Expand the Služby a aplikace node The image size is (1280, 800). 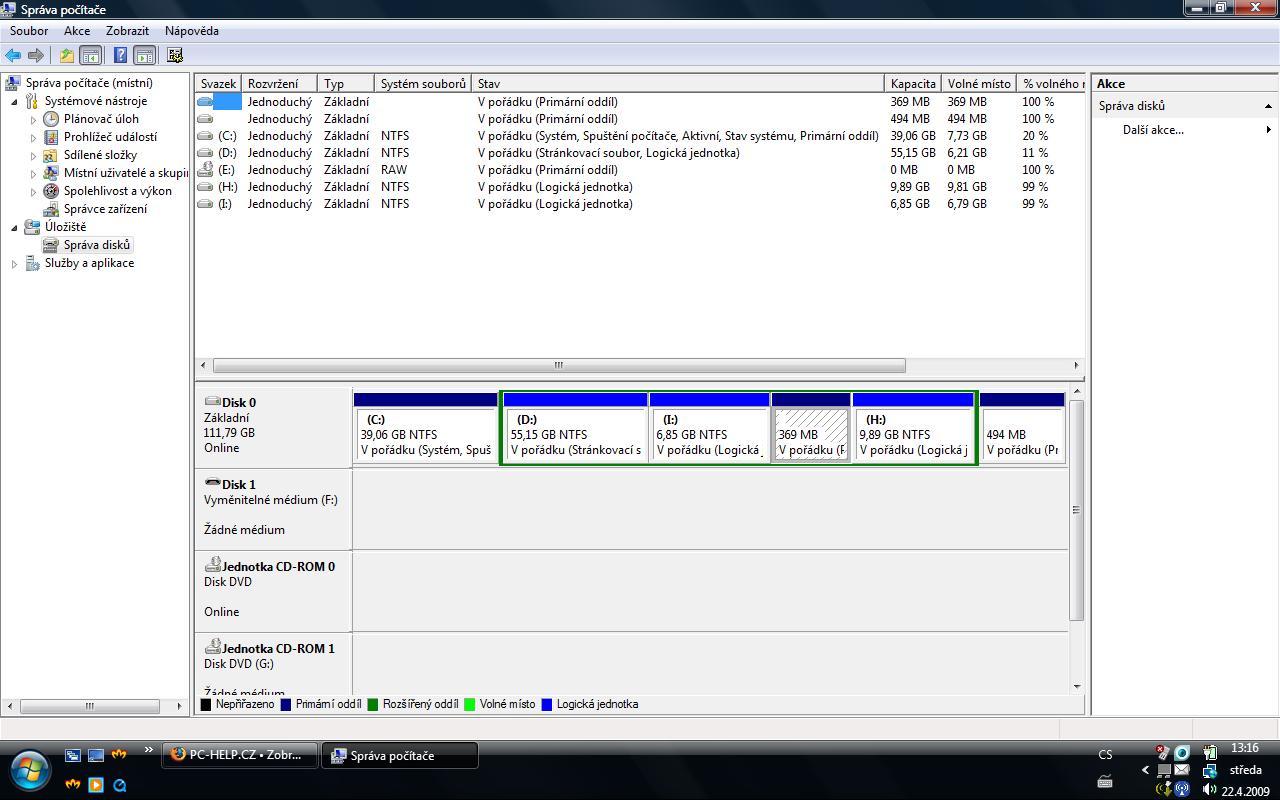coord(15,264)
